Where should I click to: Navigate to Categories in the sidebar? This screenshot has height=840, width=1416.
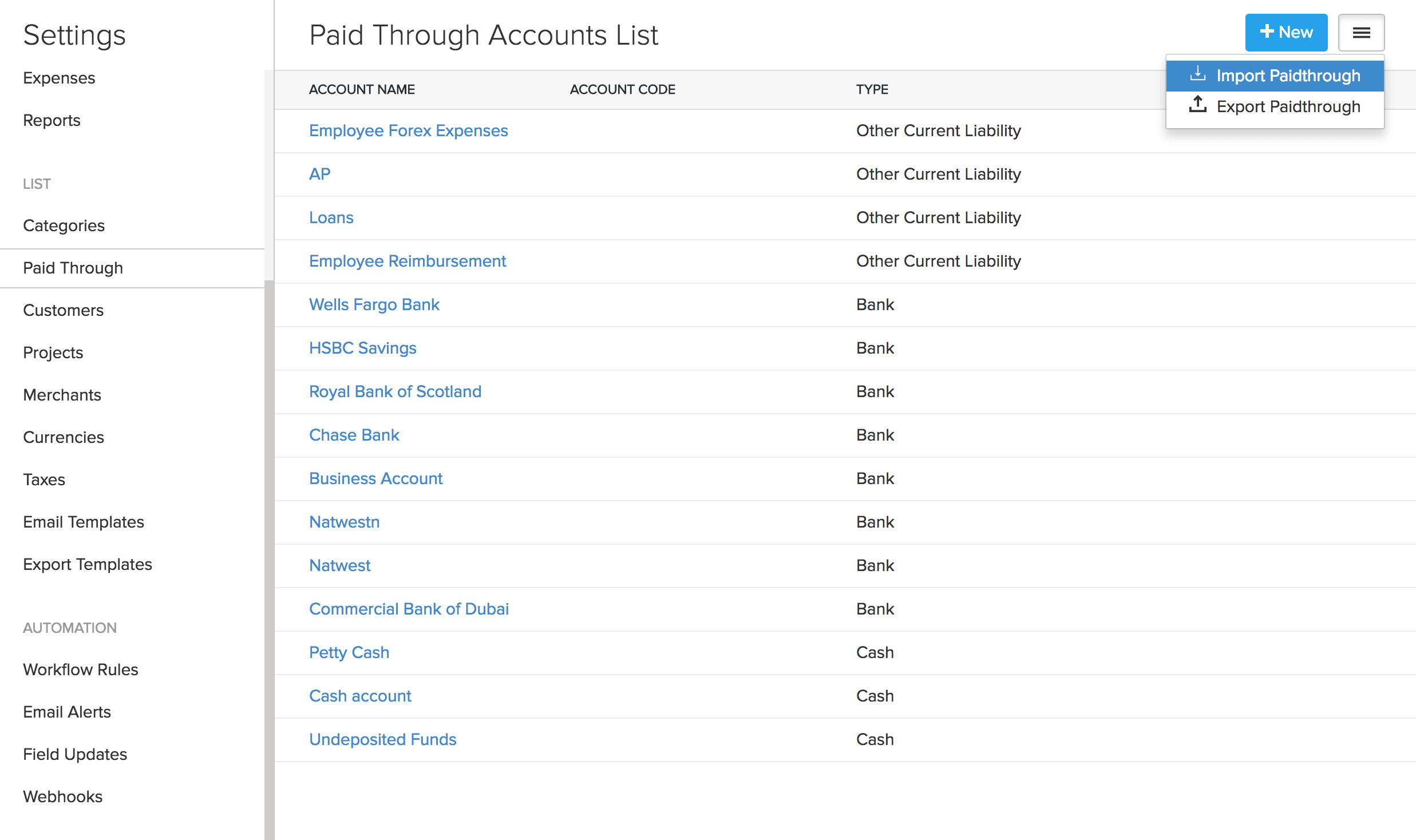(64, 225)
